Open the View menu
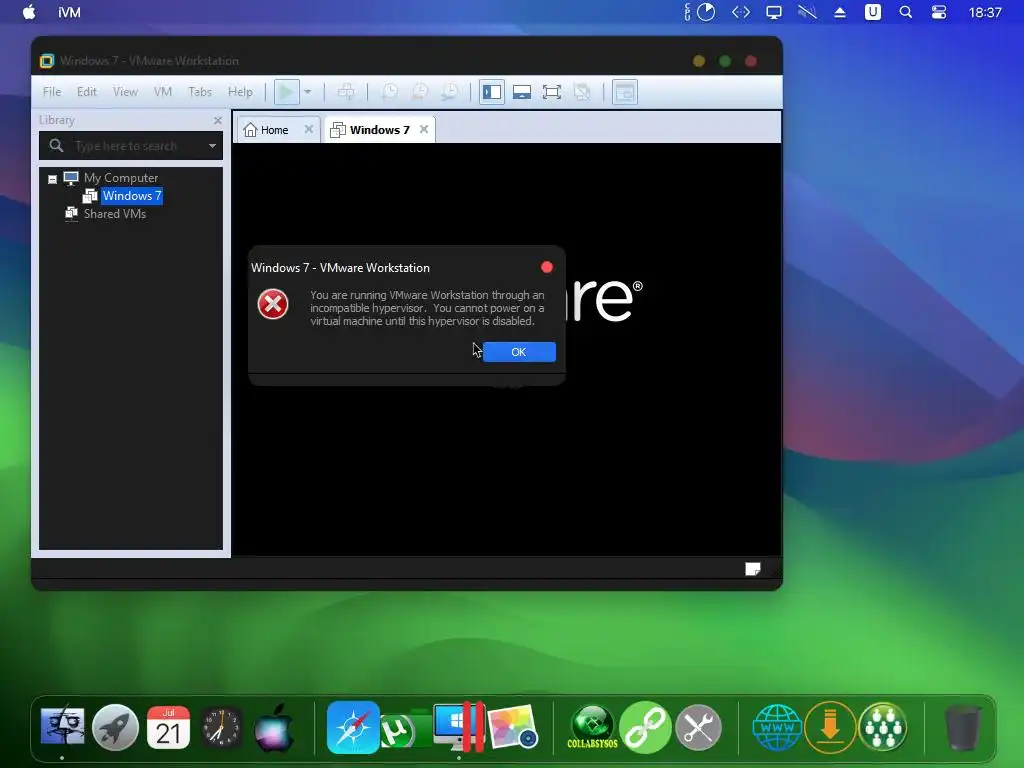 point(125,92)
